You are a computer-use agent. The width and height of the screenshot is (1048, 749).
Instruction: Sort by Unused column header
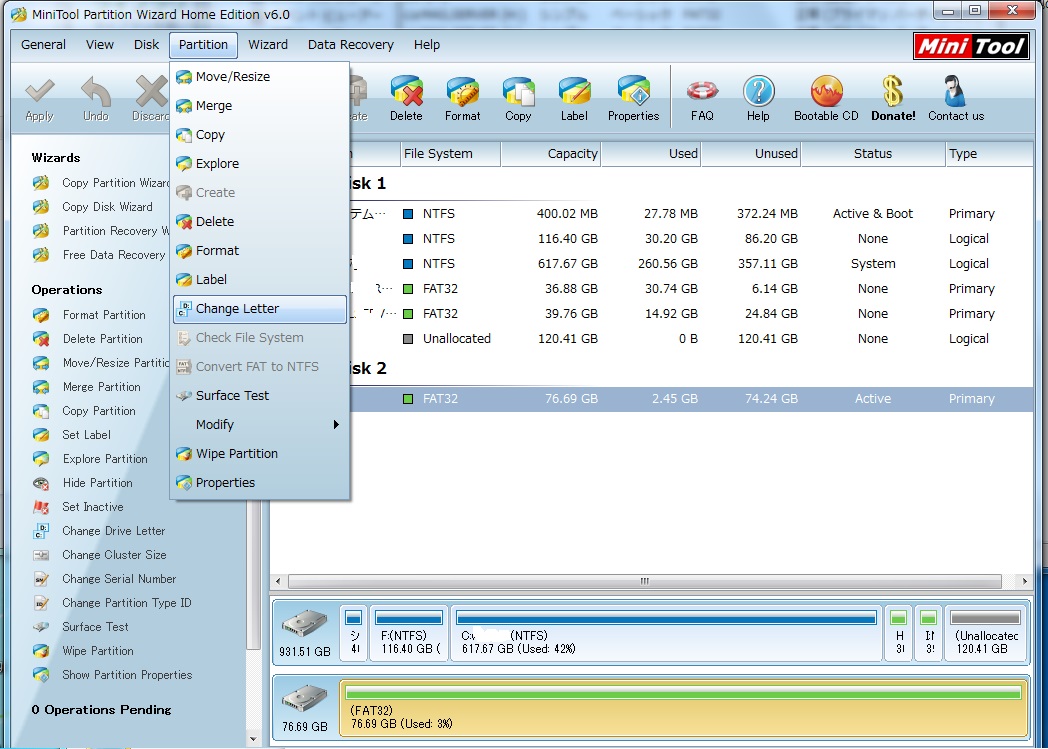tap(751, 154)
